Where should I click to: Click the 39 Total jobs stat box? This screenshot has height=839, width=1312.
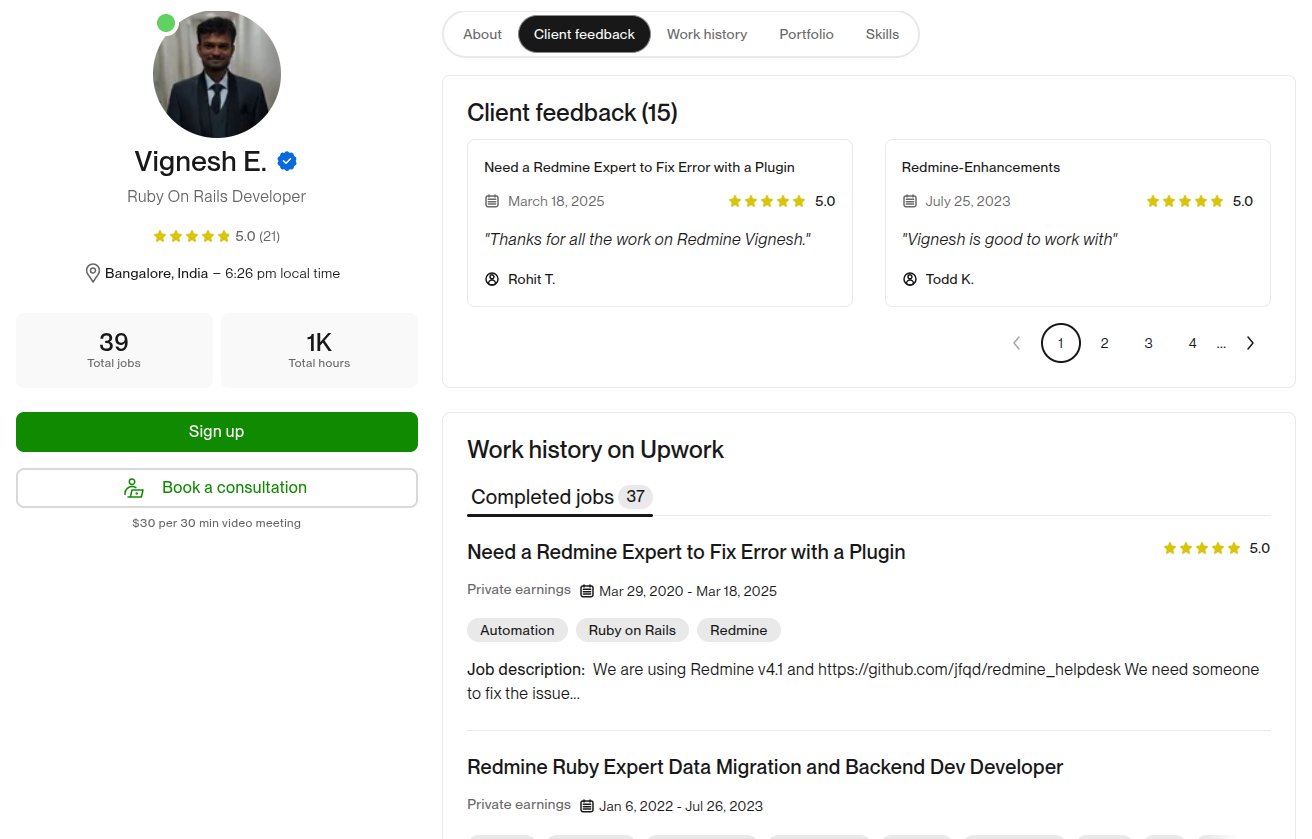(x=114, y=350)
